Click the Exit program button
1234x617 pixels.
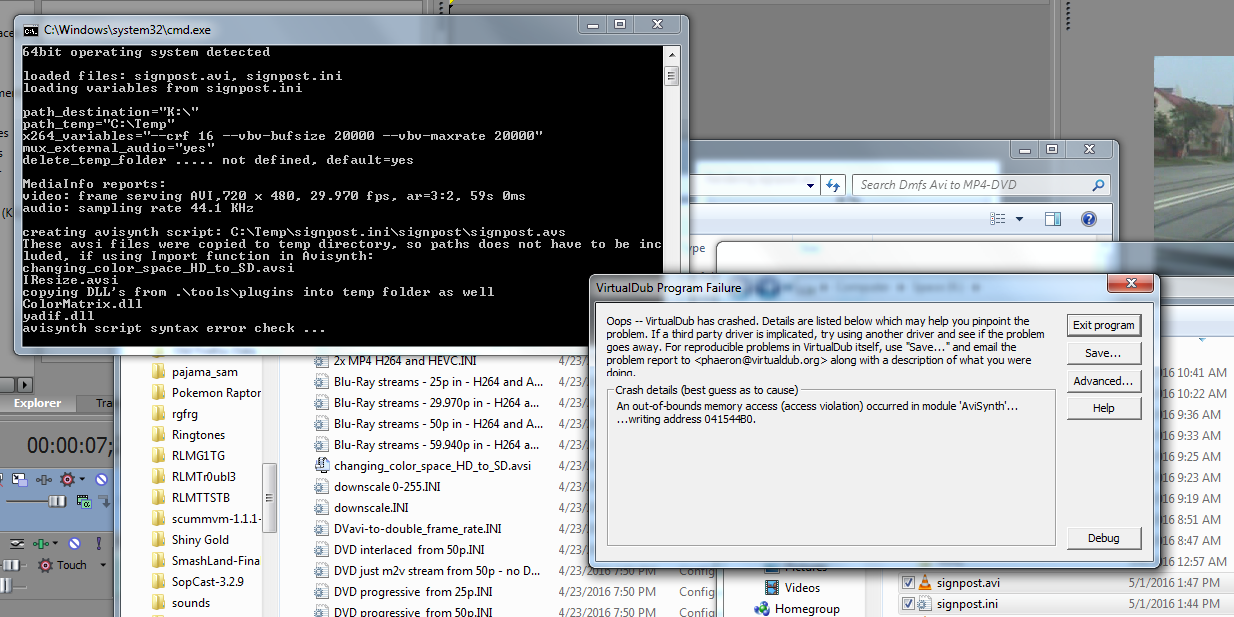click(1104, 325)
